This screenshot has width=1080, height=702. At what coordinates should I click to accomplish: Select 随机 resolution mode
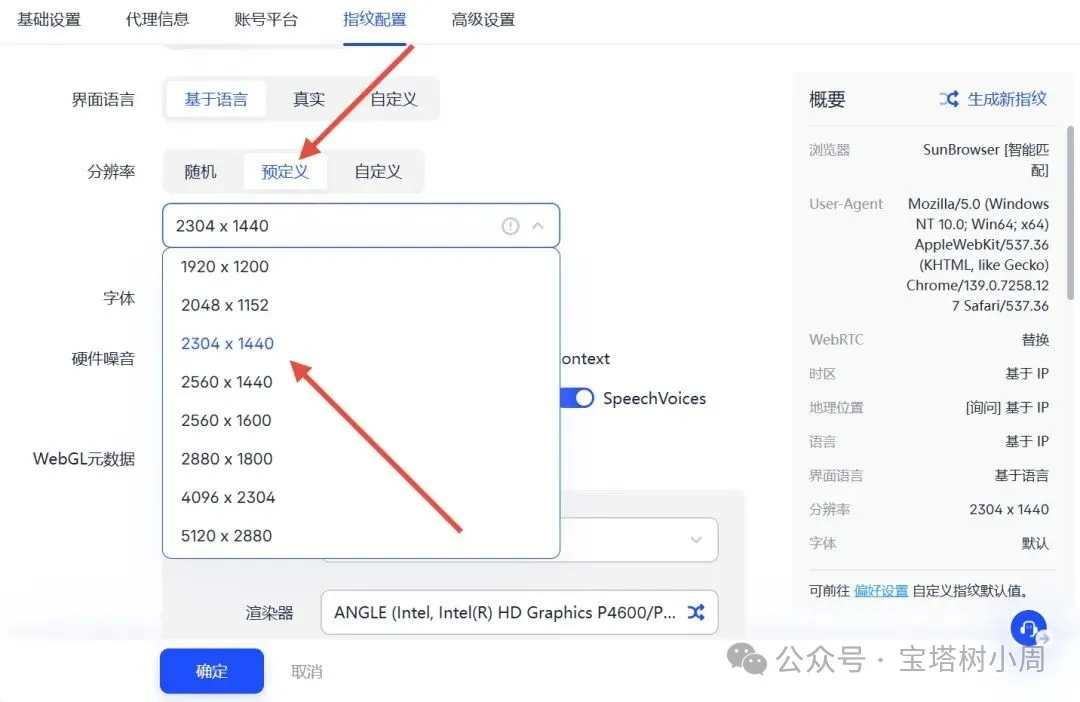click(x=200, y=172)
